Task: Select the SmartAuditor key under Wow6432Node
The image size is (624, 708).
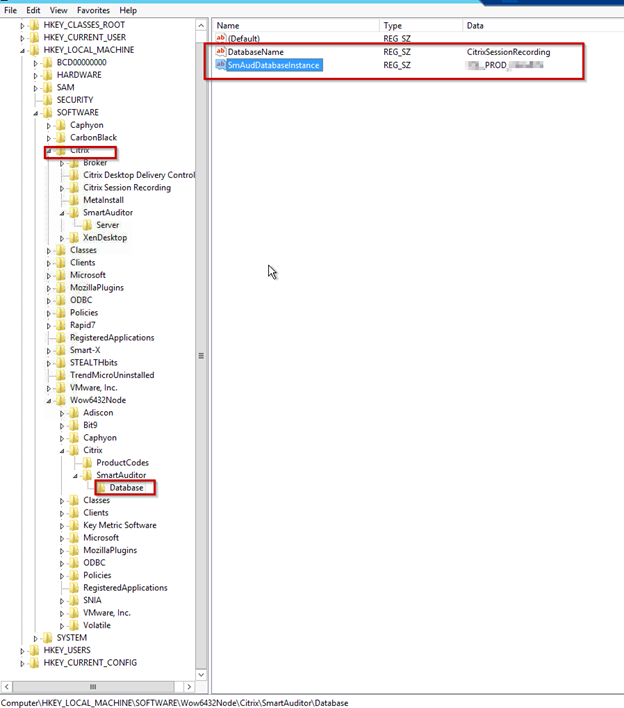Action: [121, 475]
